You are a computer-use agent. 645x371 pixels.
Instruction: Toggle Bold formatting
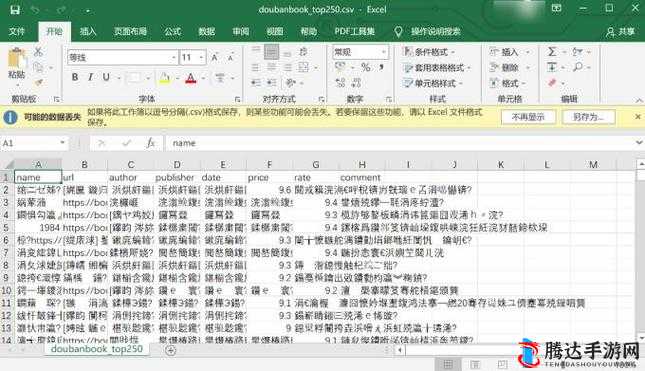pyautogui.click(x=75, y=77)
